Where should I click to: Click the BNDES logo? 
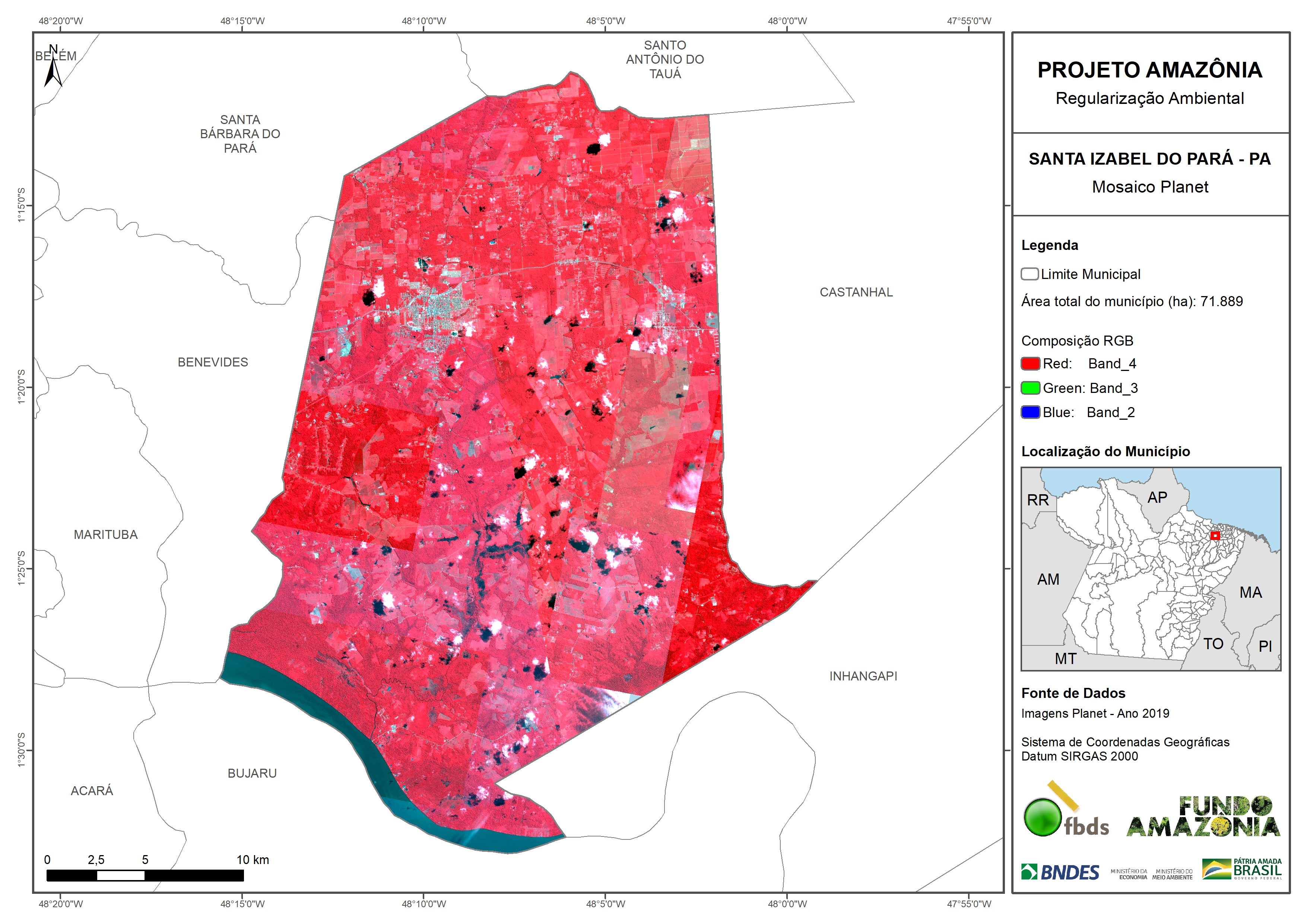pos(1060,872)
